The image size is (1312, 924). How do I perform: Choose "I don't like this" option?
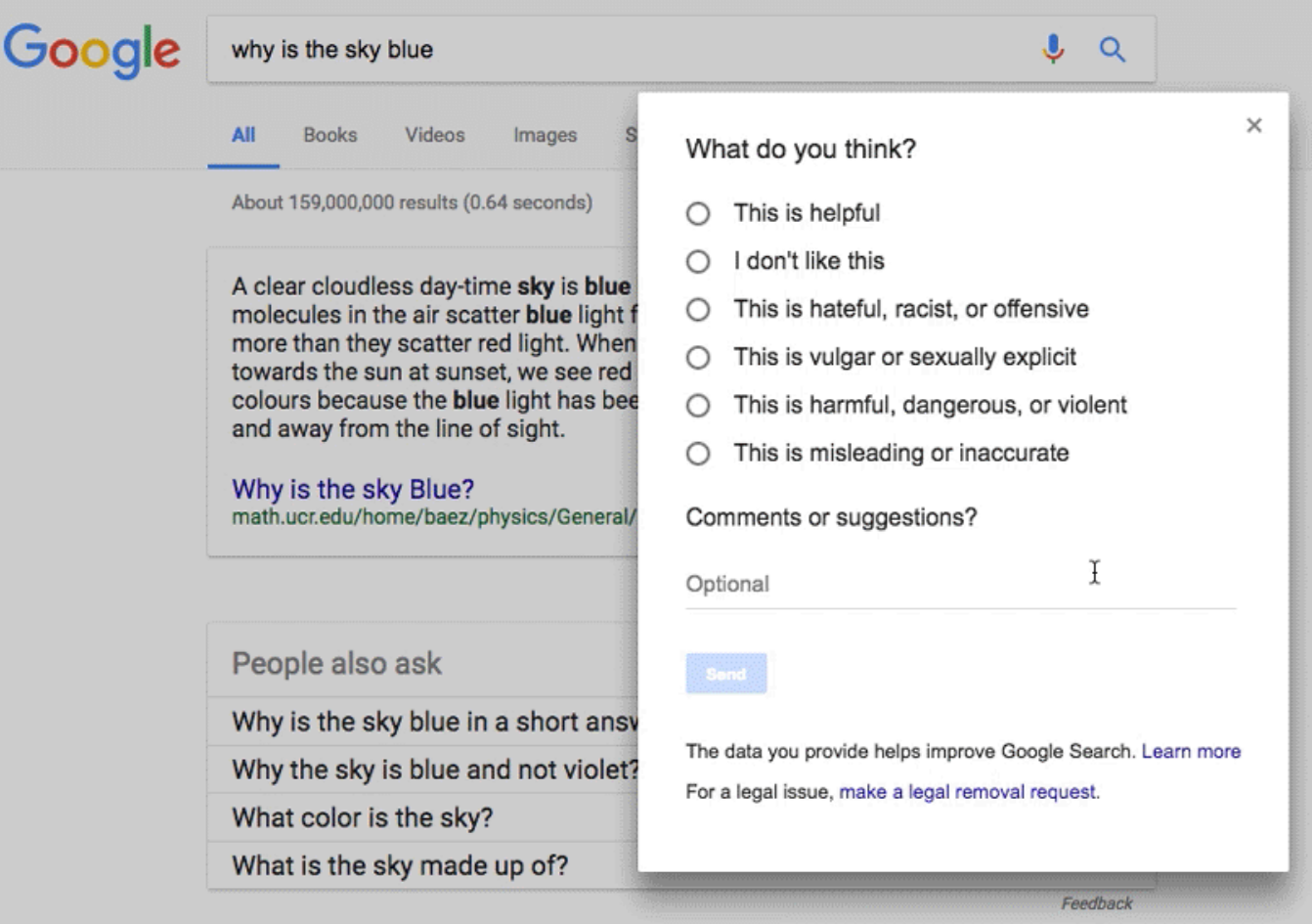(x=698, y=261)
